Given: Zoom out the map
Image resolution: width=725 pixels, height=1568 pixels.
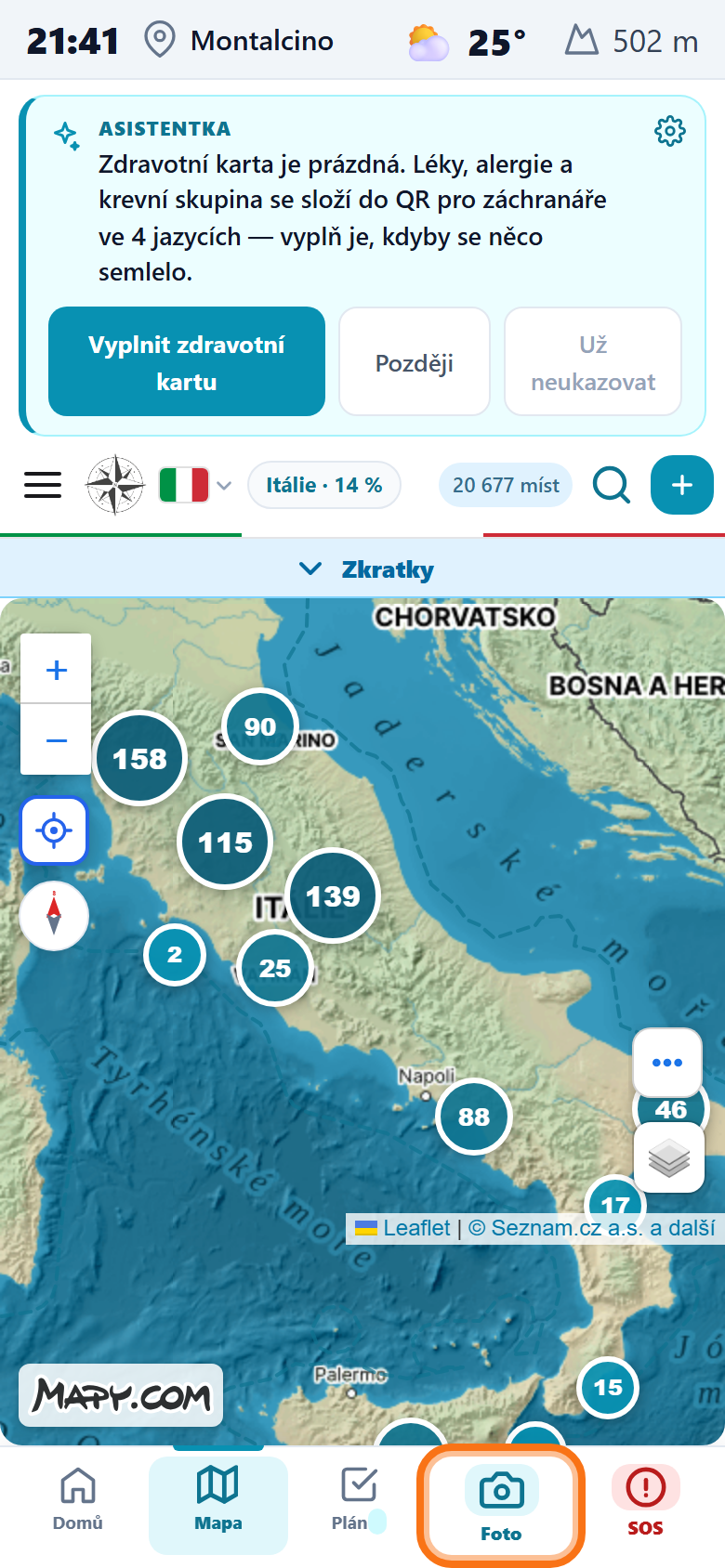Looking at the screenshot, I should 56,739.
